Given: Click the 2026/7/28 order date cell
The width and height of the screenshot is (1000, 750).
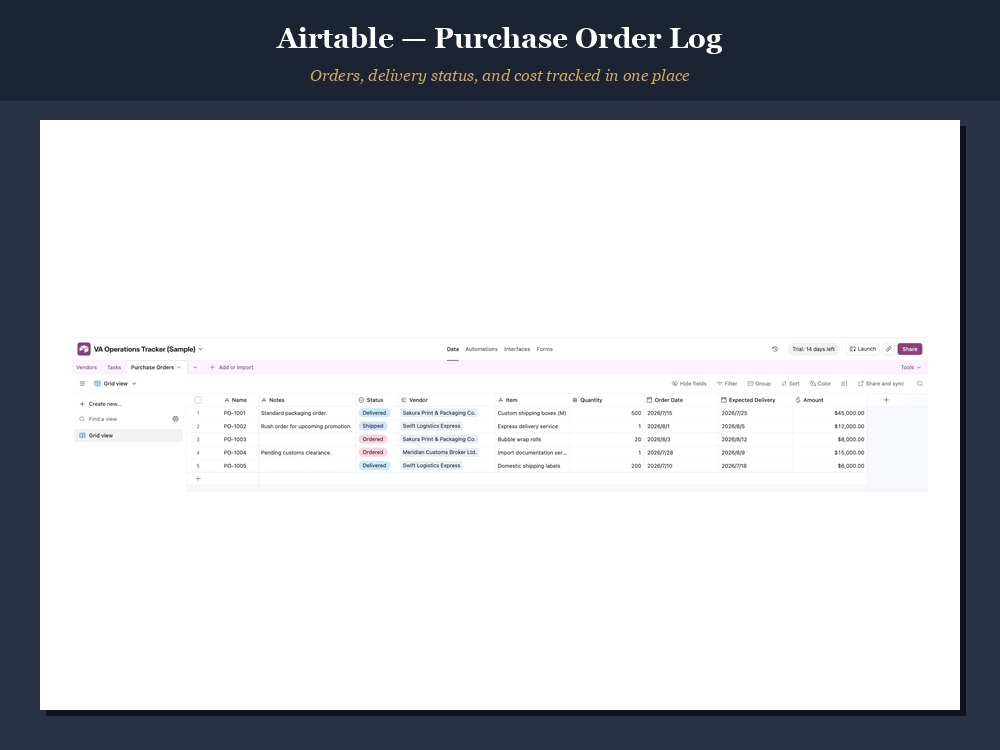Looking at the screenshot, I should 681,452.
